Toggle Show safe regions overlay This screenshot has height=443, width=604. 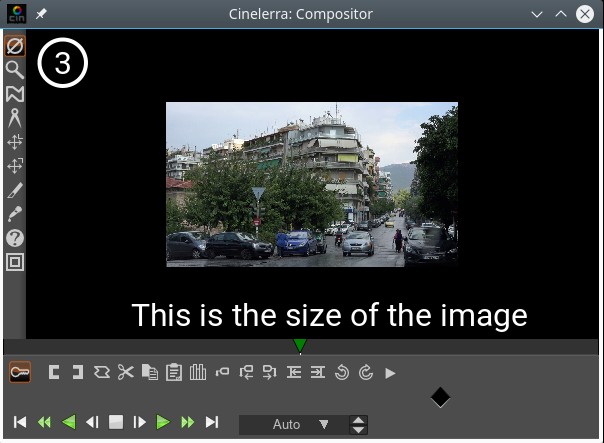(14, 262)
